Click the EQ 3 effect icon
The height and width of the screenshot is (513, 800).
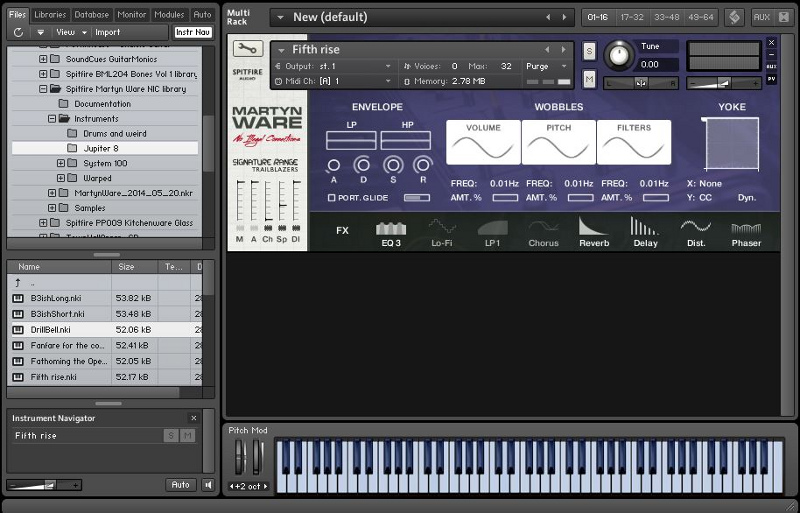391,228
